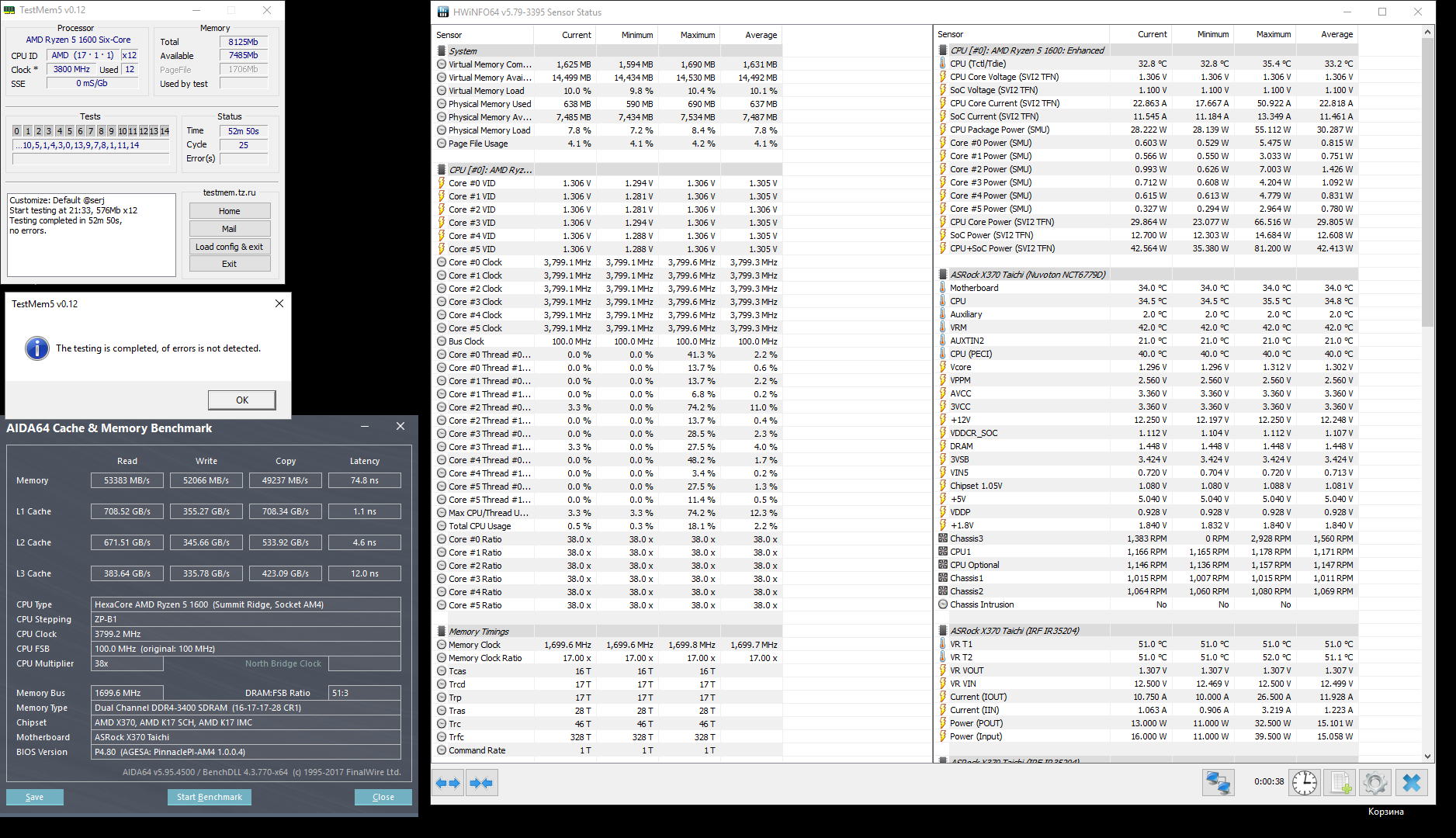Image resolution: width=1456 pixels, height=838 pixels.
Task: Click the Exit button in TestMem5
Action: [230, 264]
